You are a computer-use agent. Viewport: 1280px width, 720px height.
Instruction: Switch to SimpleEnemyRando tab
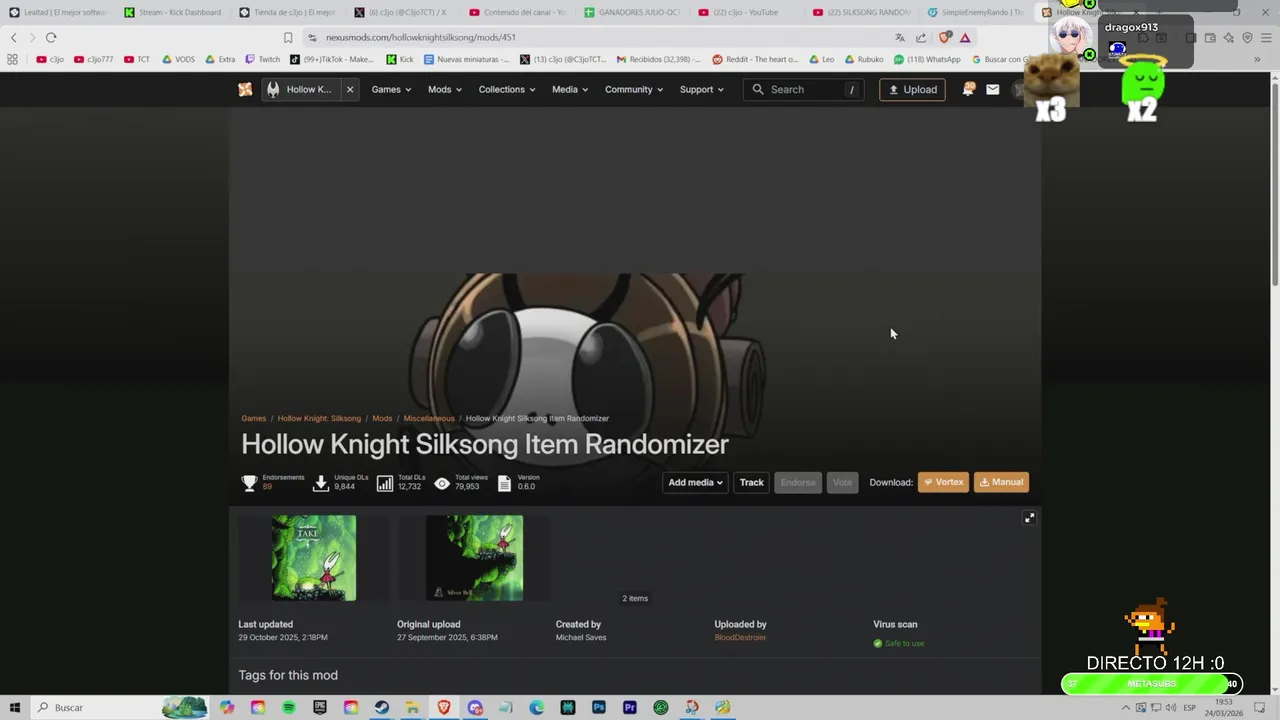click(x=976, y=12)
